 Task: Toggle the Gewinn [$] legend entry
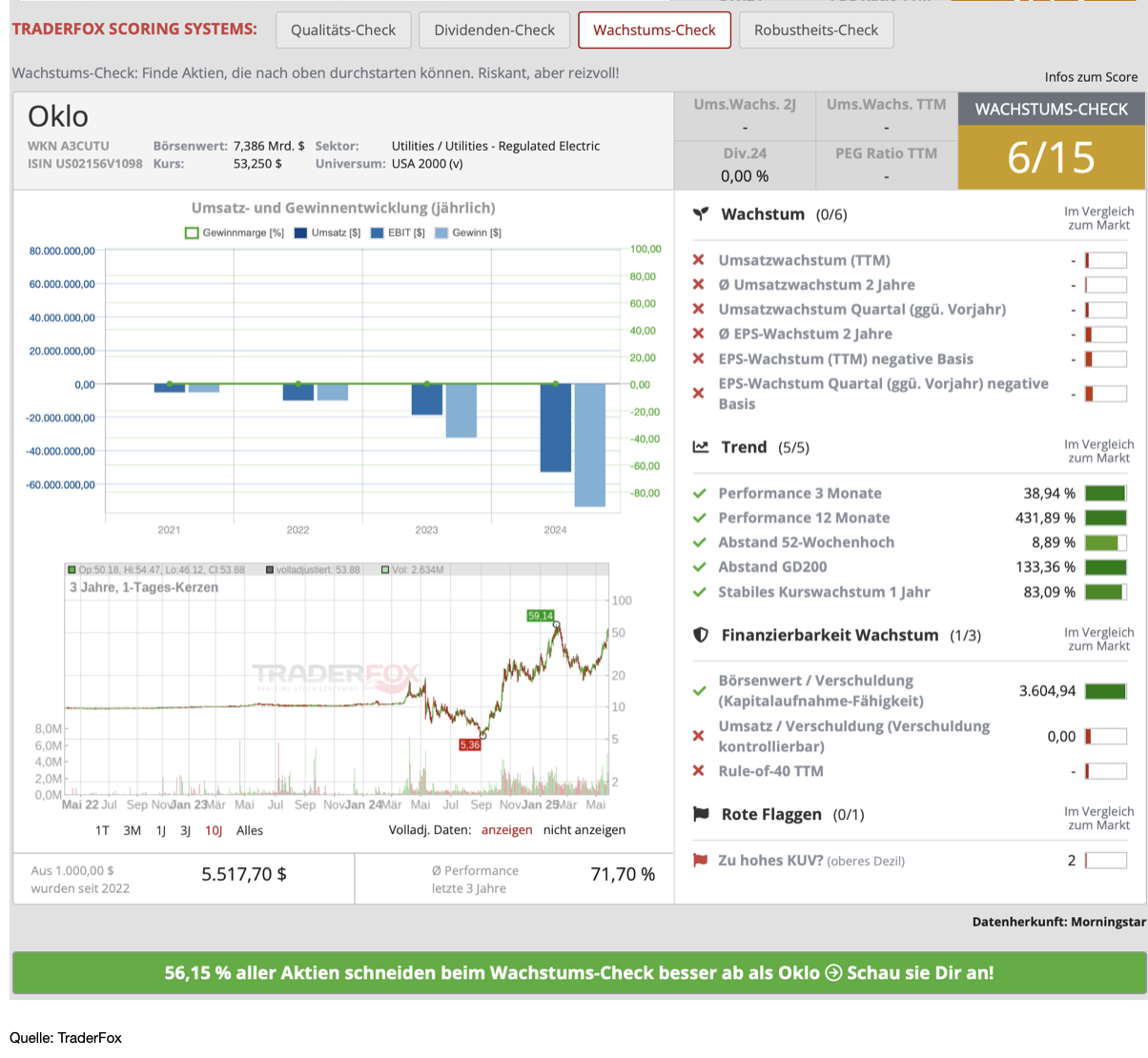468,233
